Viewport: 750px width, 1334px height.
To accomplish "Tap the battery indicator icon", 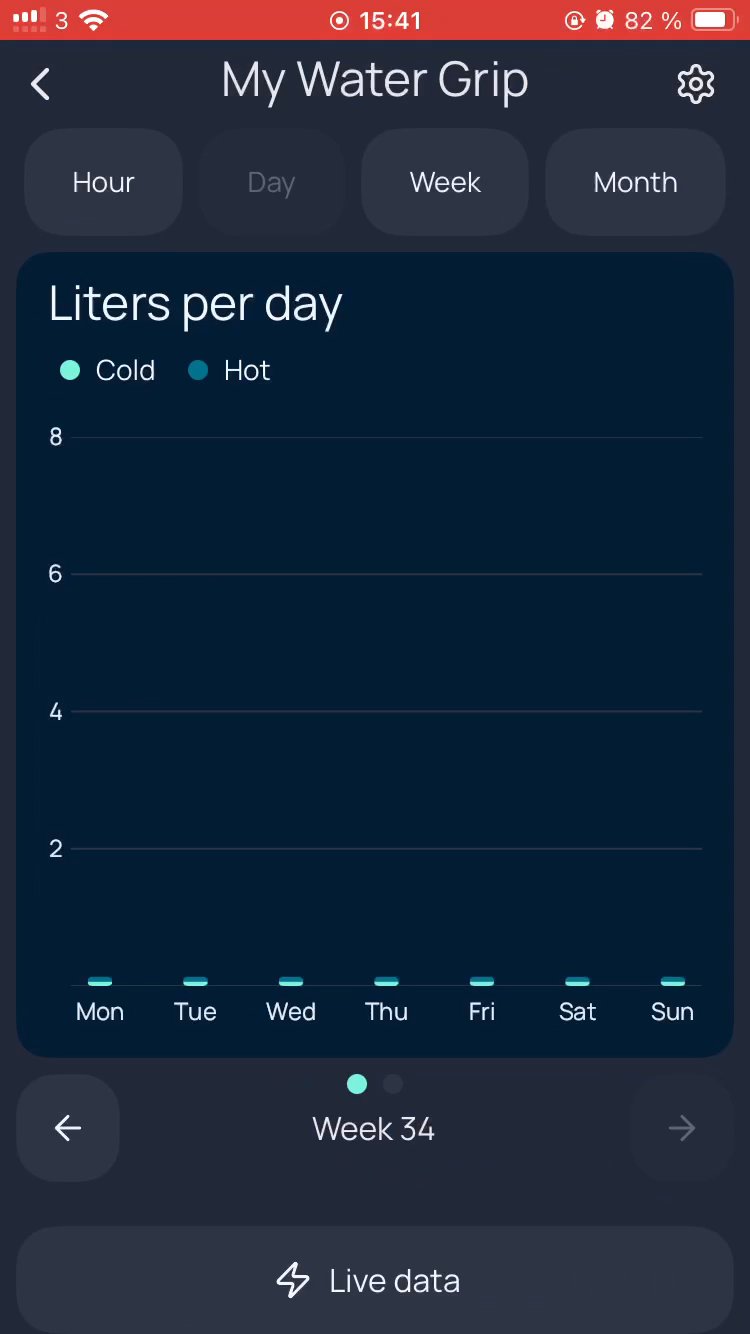I will pos(715,20).
